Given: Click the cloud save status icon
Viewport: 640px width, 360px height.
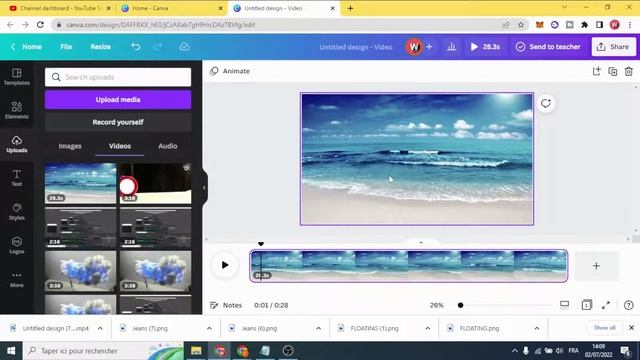Looking at the screenshot, I should click(x=184, y=47).
